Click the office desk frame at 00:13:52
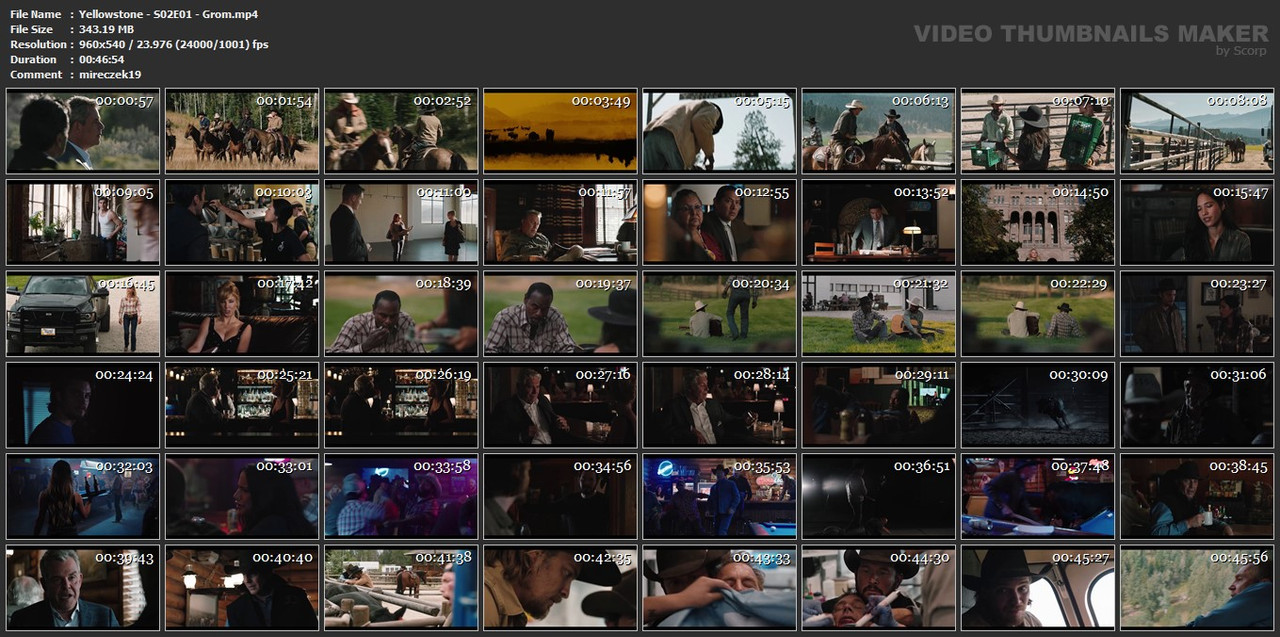The height and width of the screenshot is (637, 1280). tap(879, 222)
